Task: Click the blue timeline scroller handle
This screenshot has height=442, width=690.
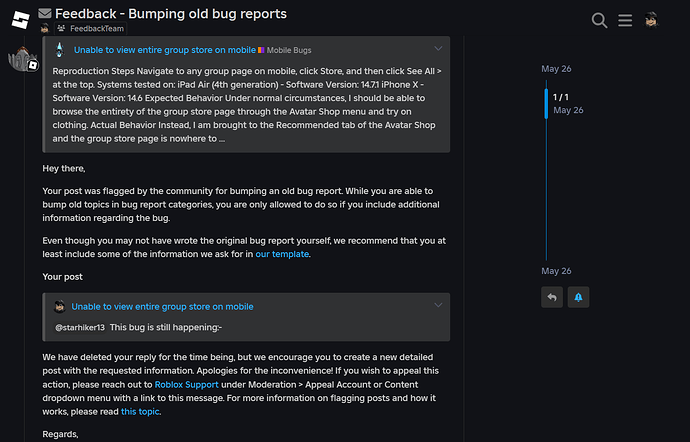Action: click(546, 103)
